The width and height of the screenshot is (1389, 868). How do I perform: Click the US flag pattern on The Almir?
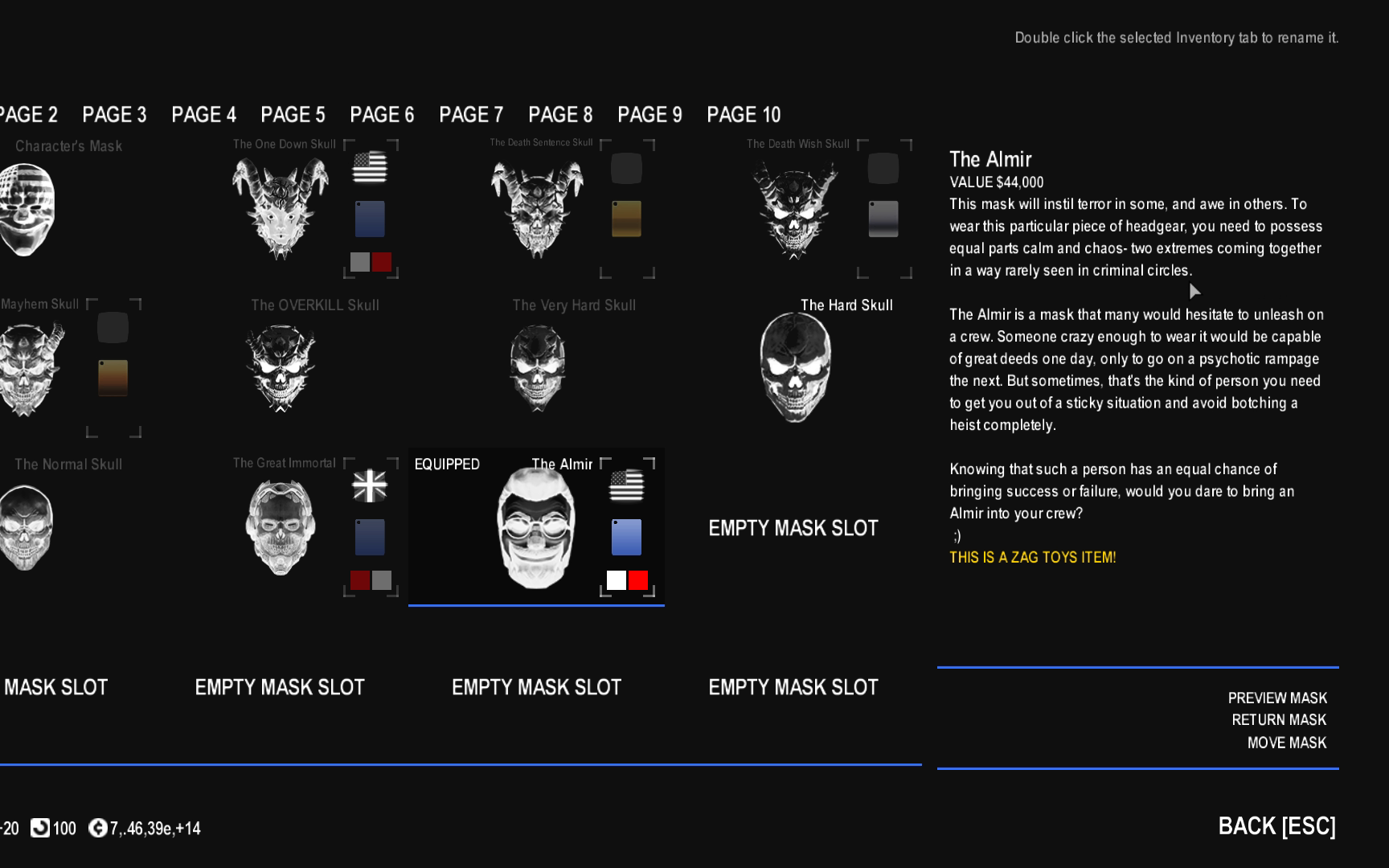pos(627,486)
